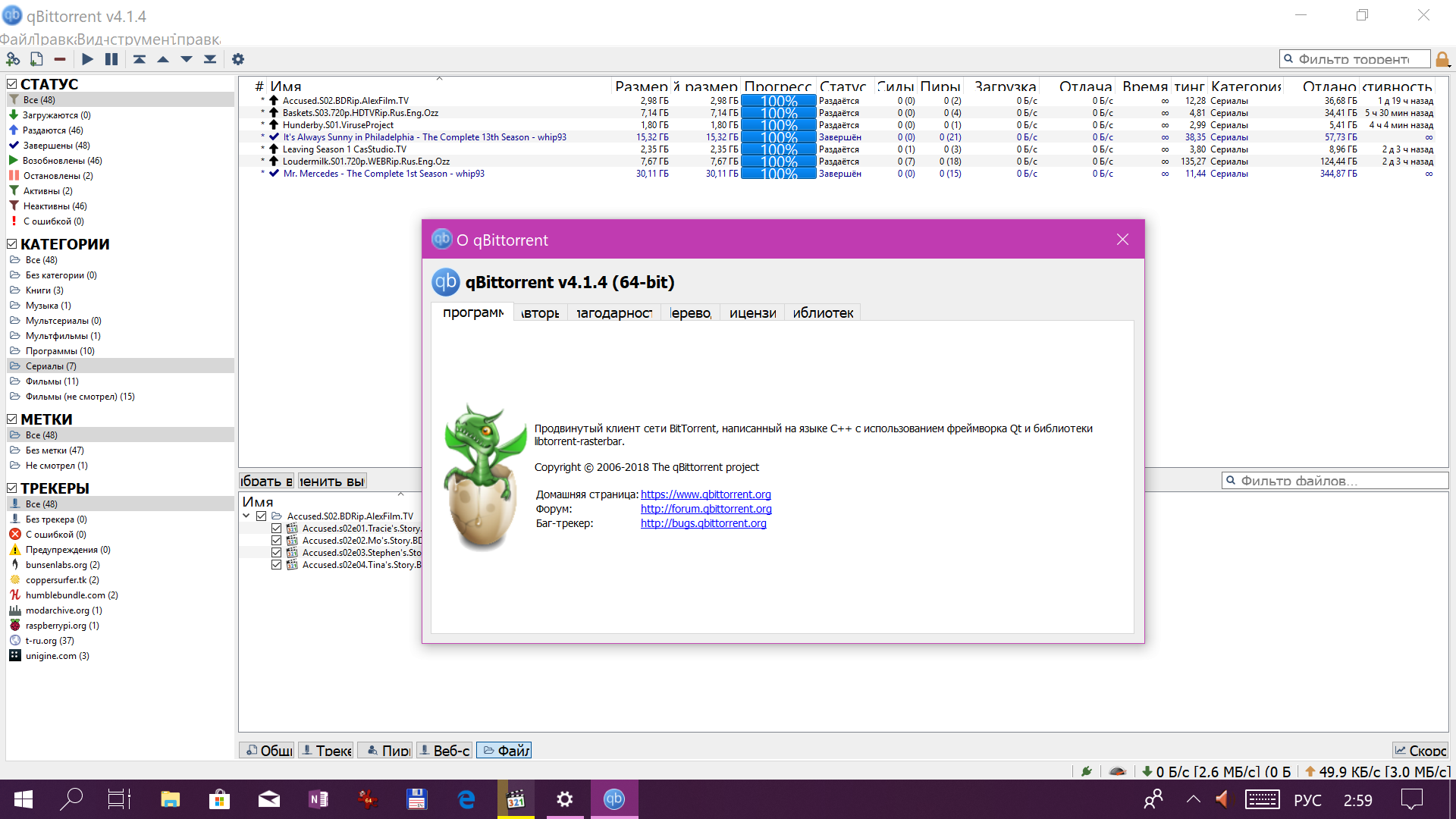Open the forum.qbittorrent.org link
This screenshot has width=1456, height=819.
(x=705, y=509)
